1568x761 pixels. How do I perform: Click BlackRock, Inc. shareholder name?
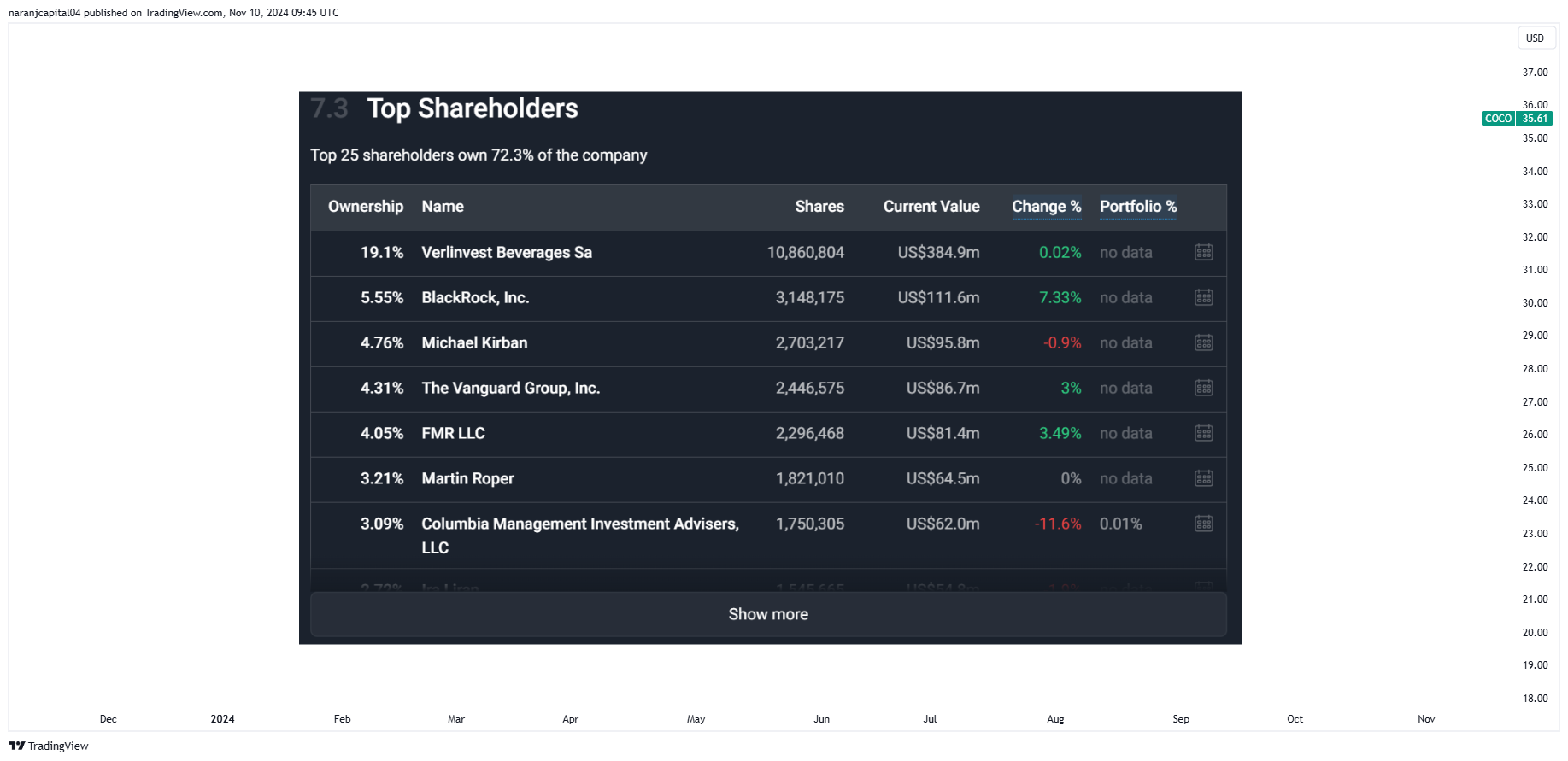(475, 297)
